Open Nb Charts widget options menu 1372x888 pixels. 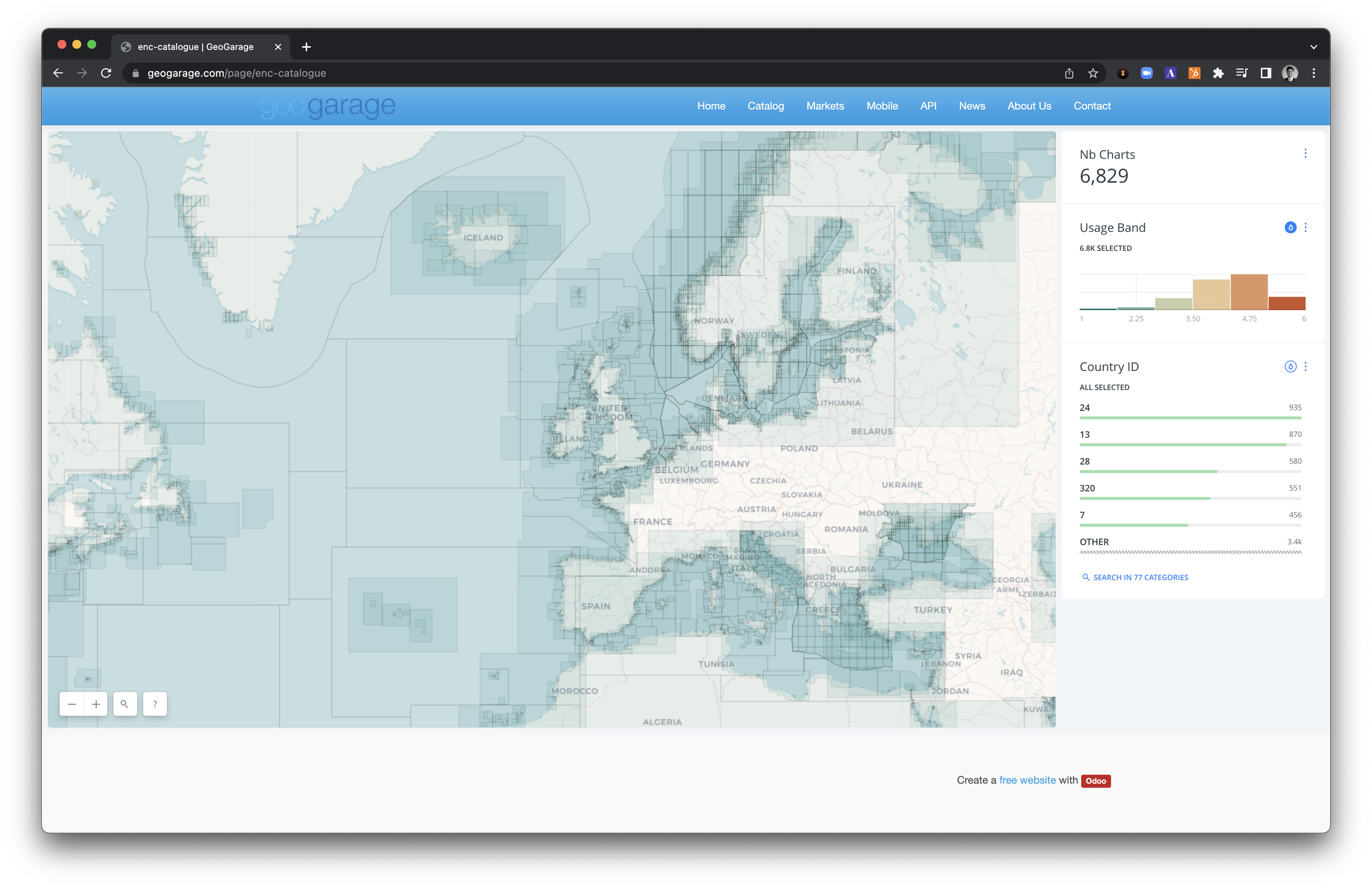(x=1306, y=153)
